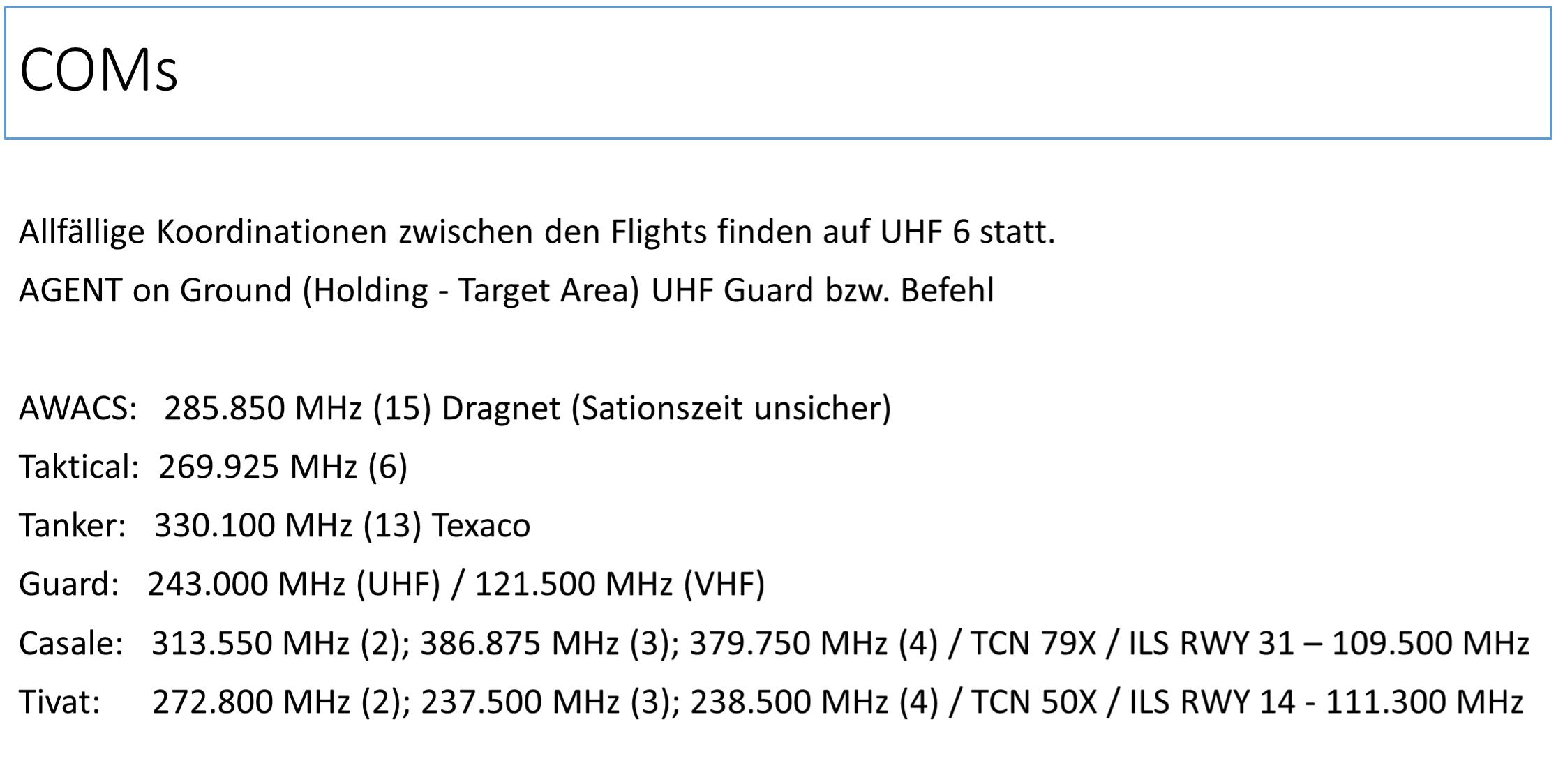Click the AGENT on Ground line
Viewport: 1556px width, 784px height.
[x=505, y=290]
